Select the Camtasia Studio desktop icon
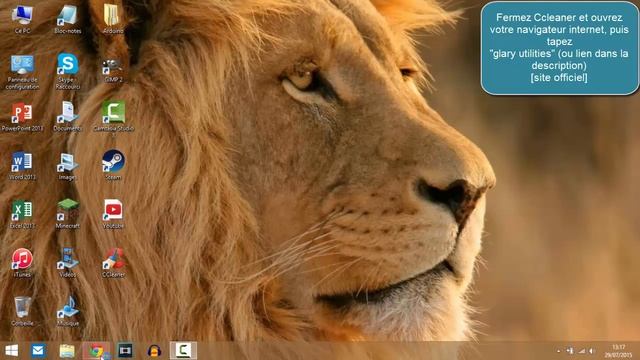 click(113, 117)
